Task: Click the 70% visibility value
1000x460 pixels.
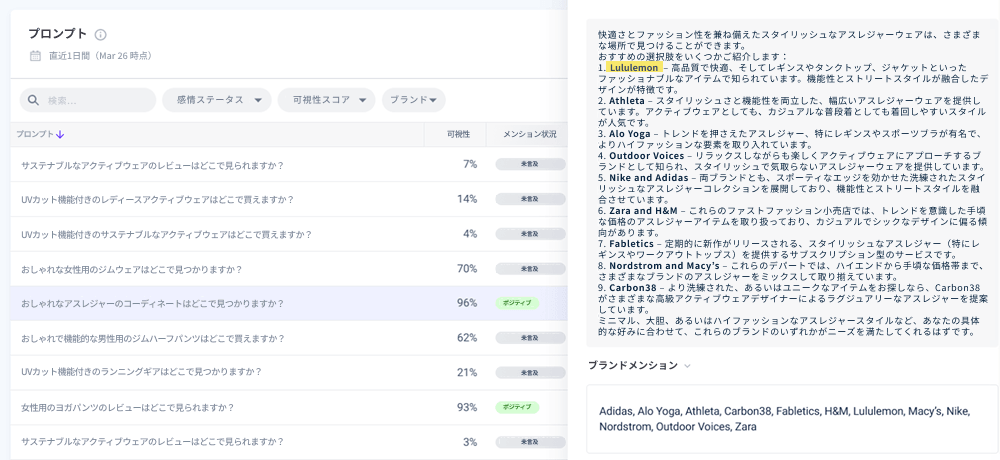Action: [x=467, y=269]
